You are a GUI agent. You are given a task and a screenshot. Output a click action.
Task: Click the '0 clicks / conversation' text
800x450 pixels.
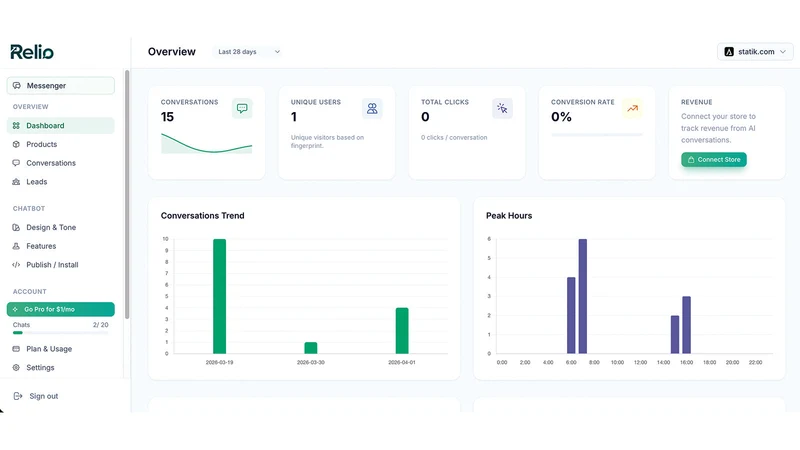click(x=454, y=137)
